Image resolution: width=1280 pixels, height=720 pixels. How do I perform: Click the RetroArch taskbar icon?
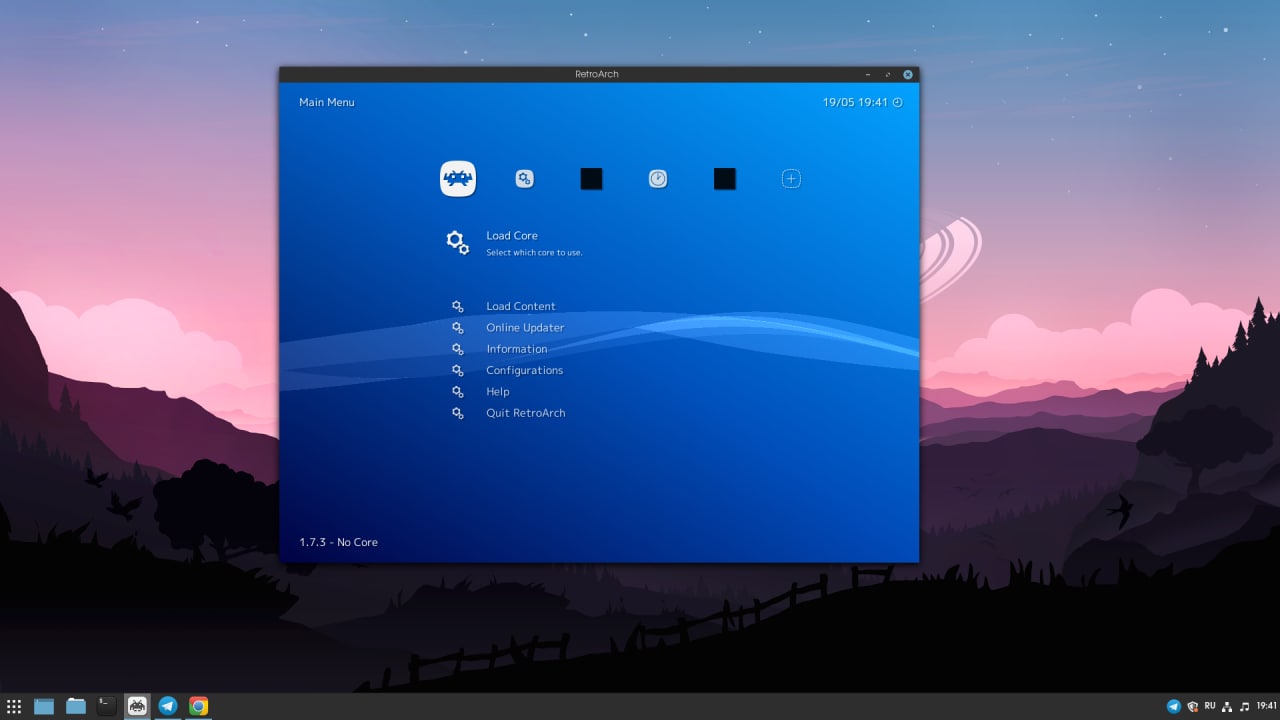[x=138, y=706]
